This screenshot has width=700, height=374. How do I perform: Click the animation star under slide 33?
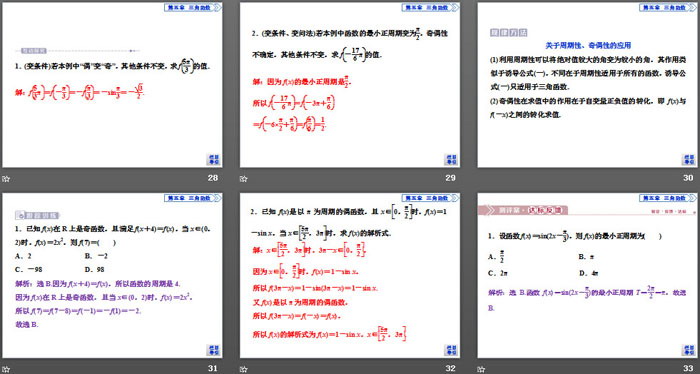pyautogui.click(x=481, y=369)
